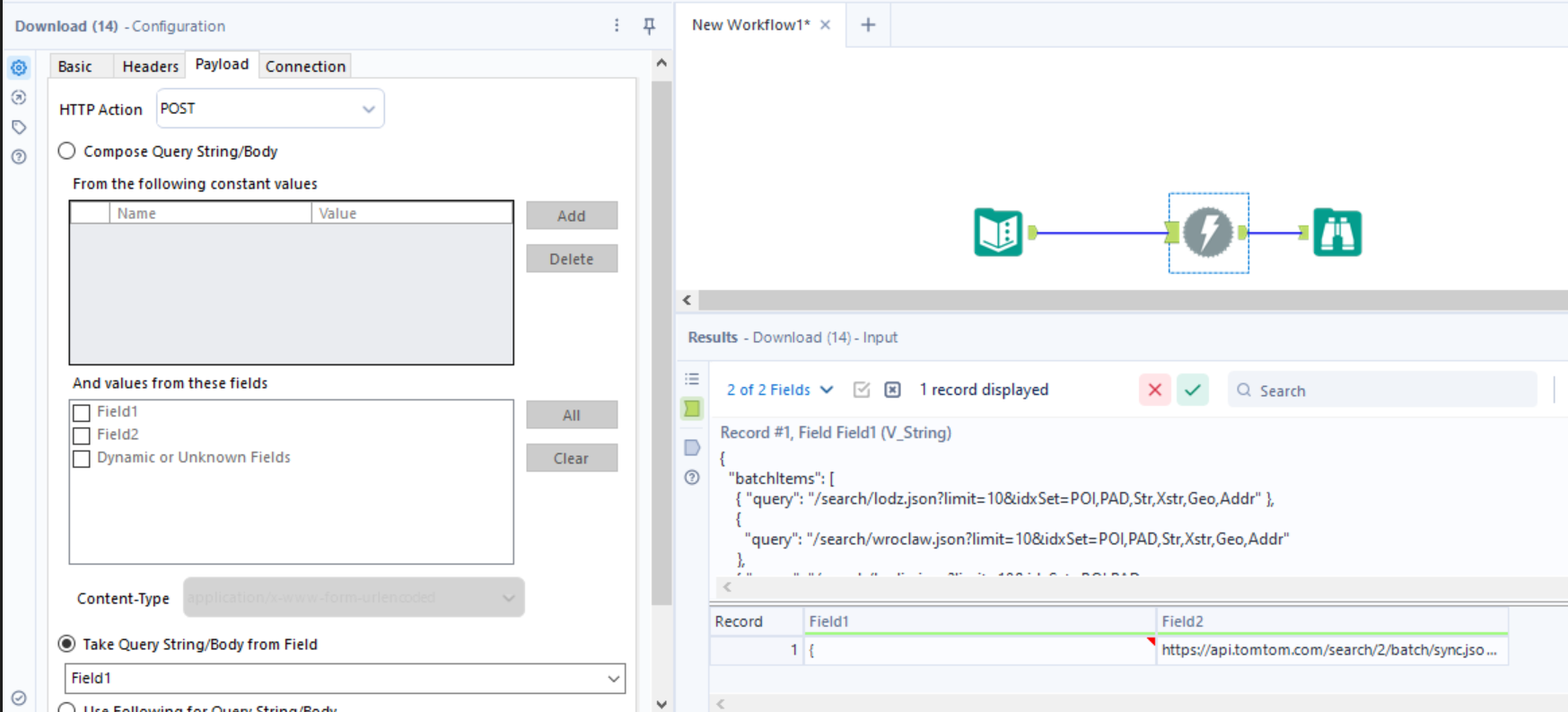Click the green checkmark apply icon in Results

tap(1193, 390)
